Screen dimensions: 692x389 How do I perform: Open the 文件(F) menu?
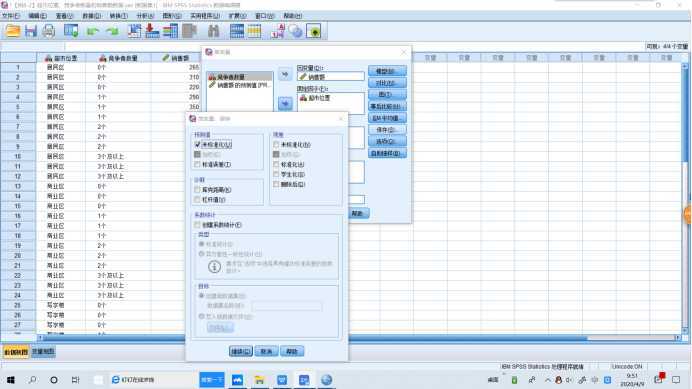point(11,16)
